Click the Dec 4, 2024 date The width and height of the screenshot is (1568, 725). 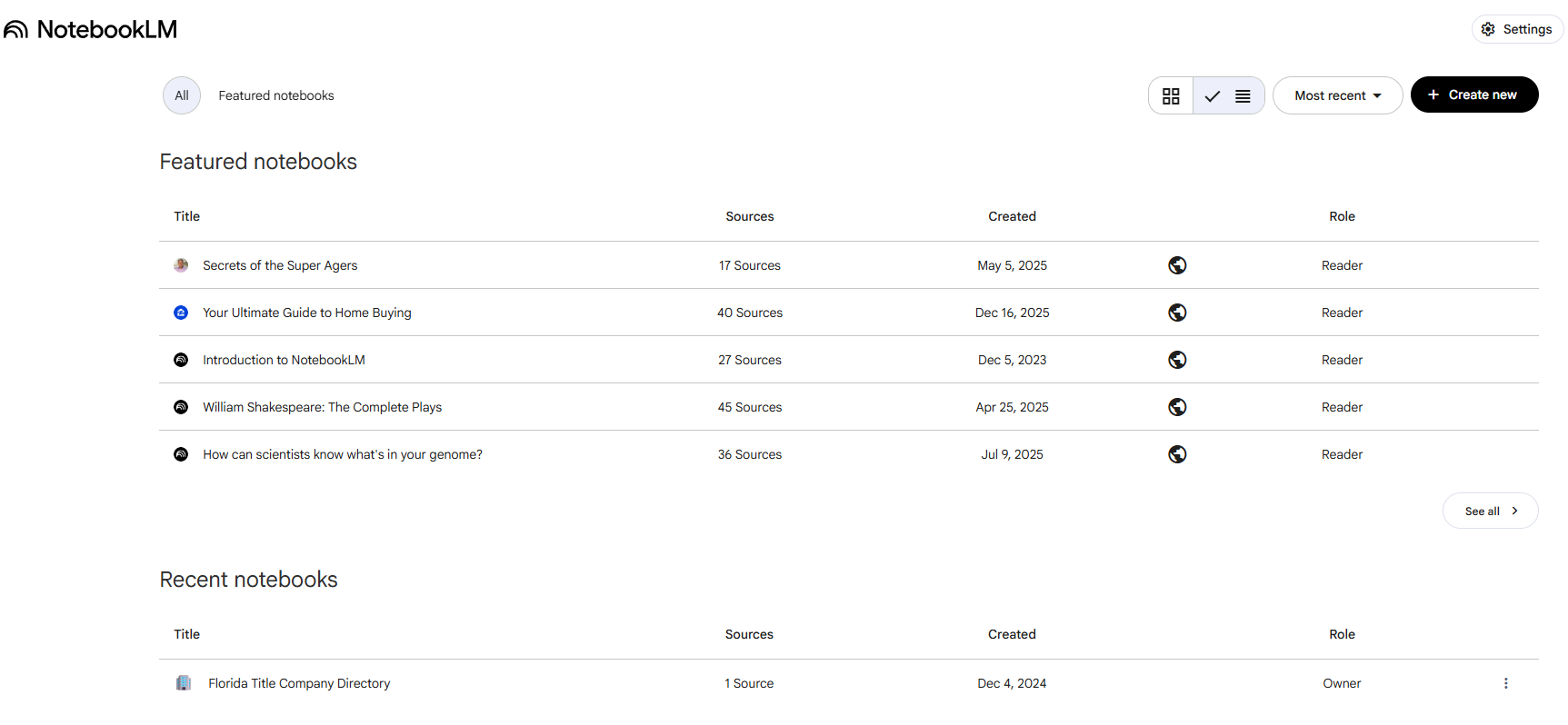(1012, 683)
